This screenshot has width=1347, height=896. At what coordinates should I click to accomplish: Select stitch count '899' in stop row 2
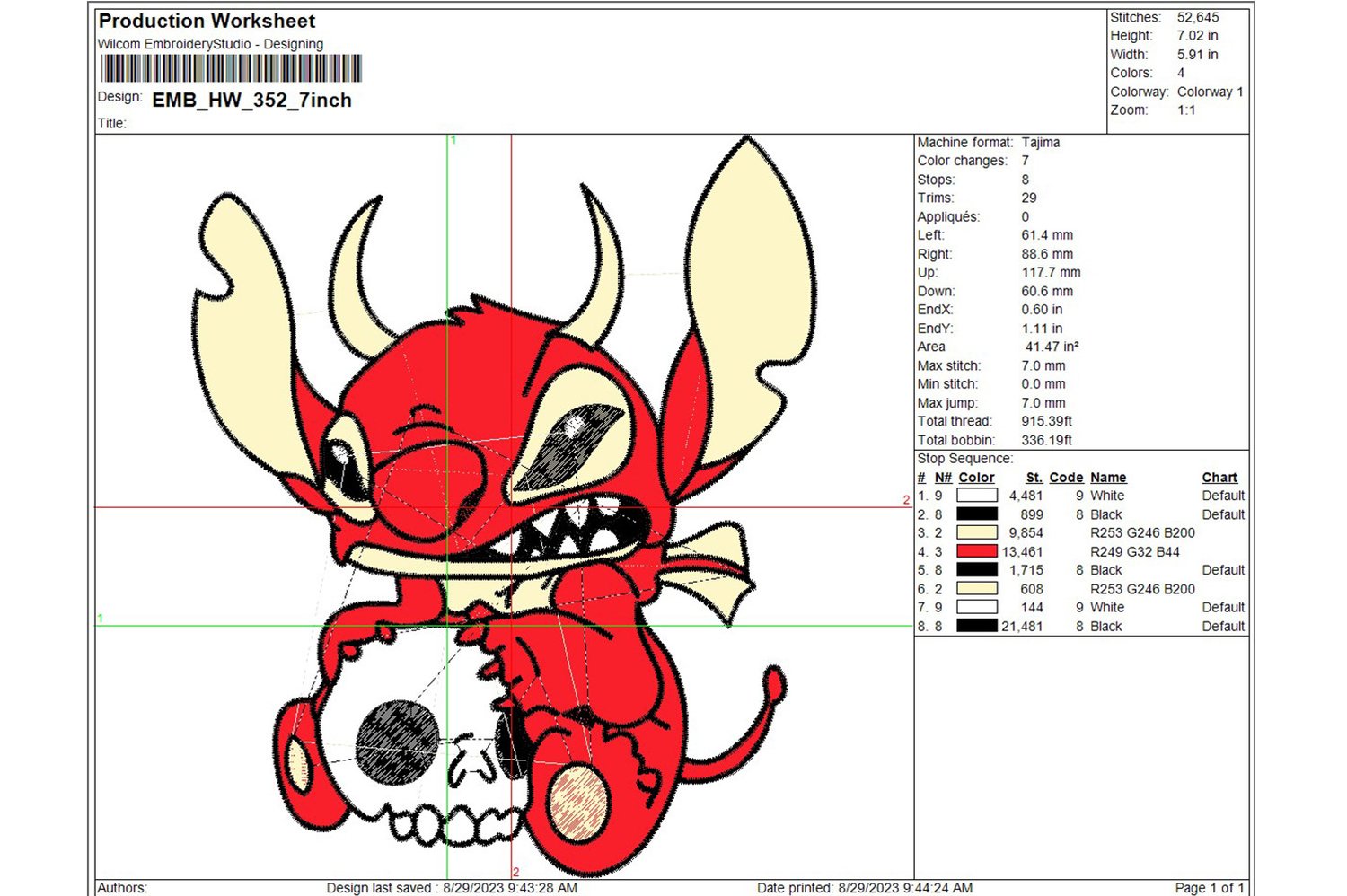click(x=1032, y=514)
